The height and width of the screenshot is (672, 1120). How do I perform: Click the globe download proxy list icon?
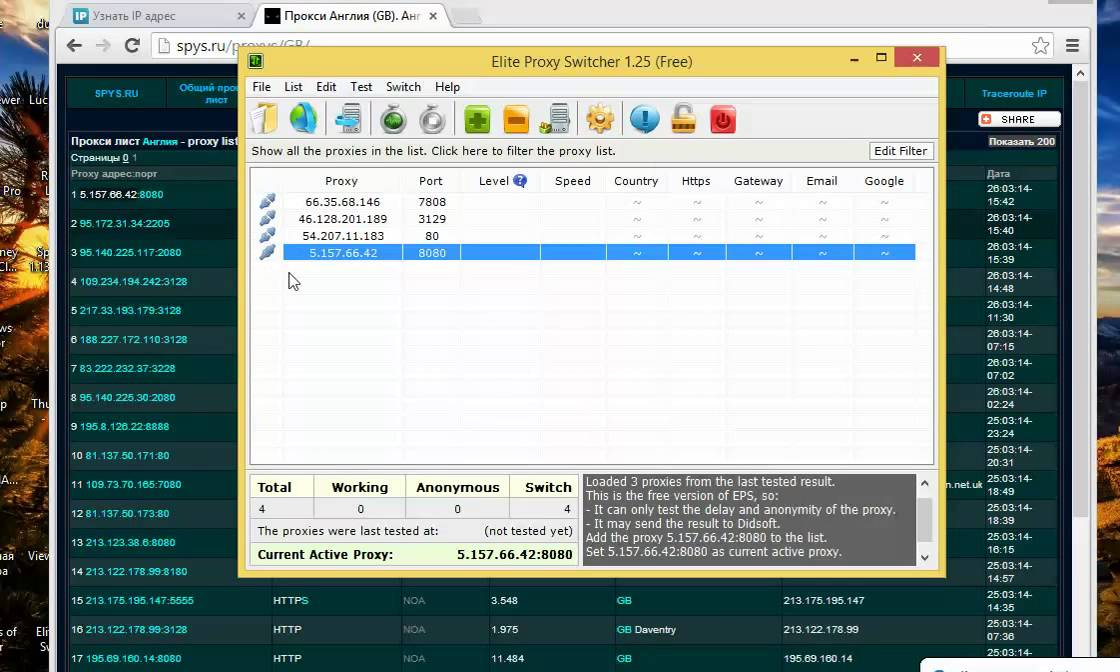click(x=304, y=119)
